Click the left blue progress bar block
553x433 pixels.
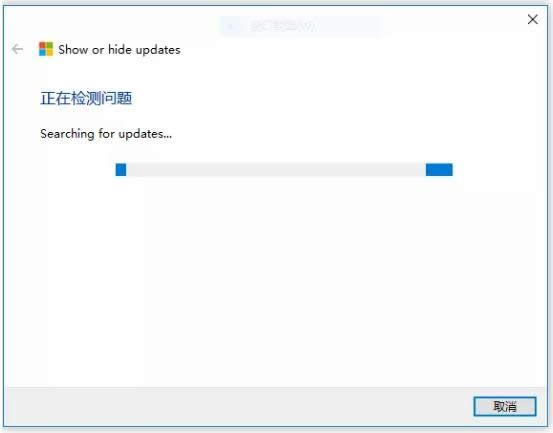121,170
